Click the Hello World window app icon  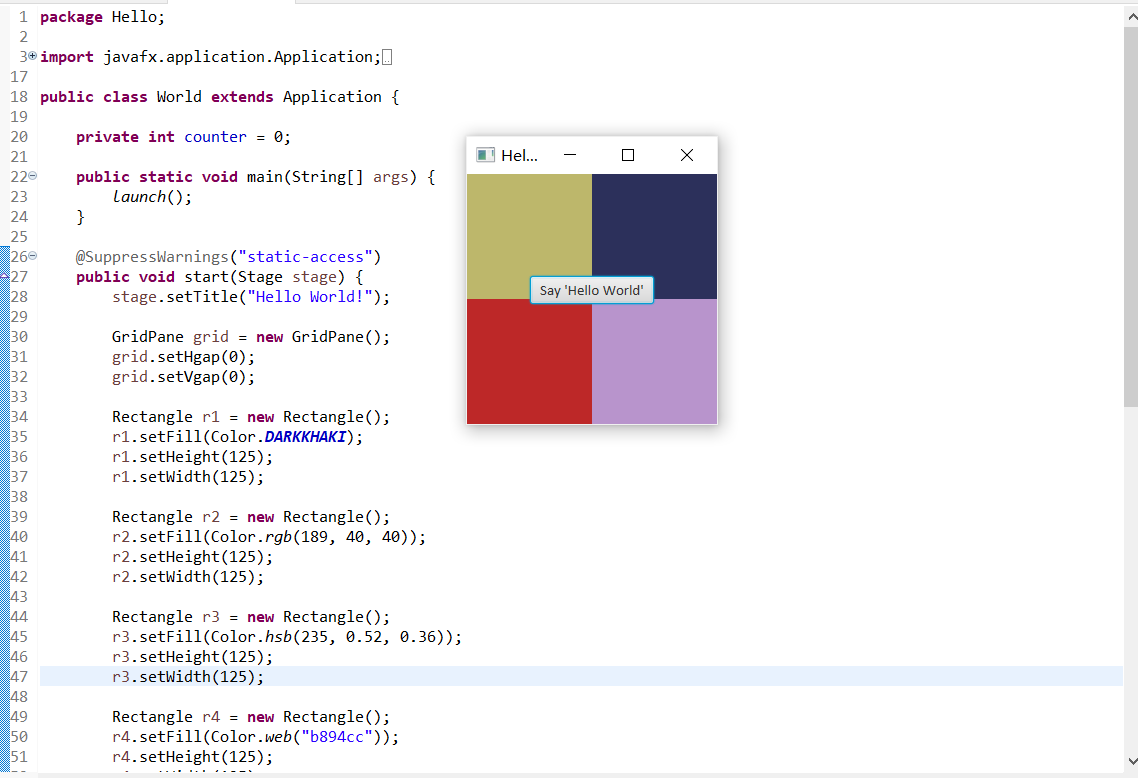pyautogui.click(x=485, y=155)
